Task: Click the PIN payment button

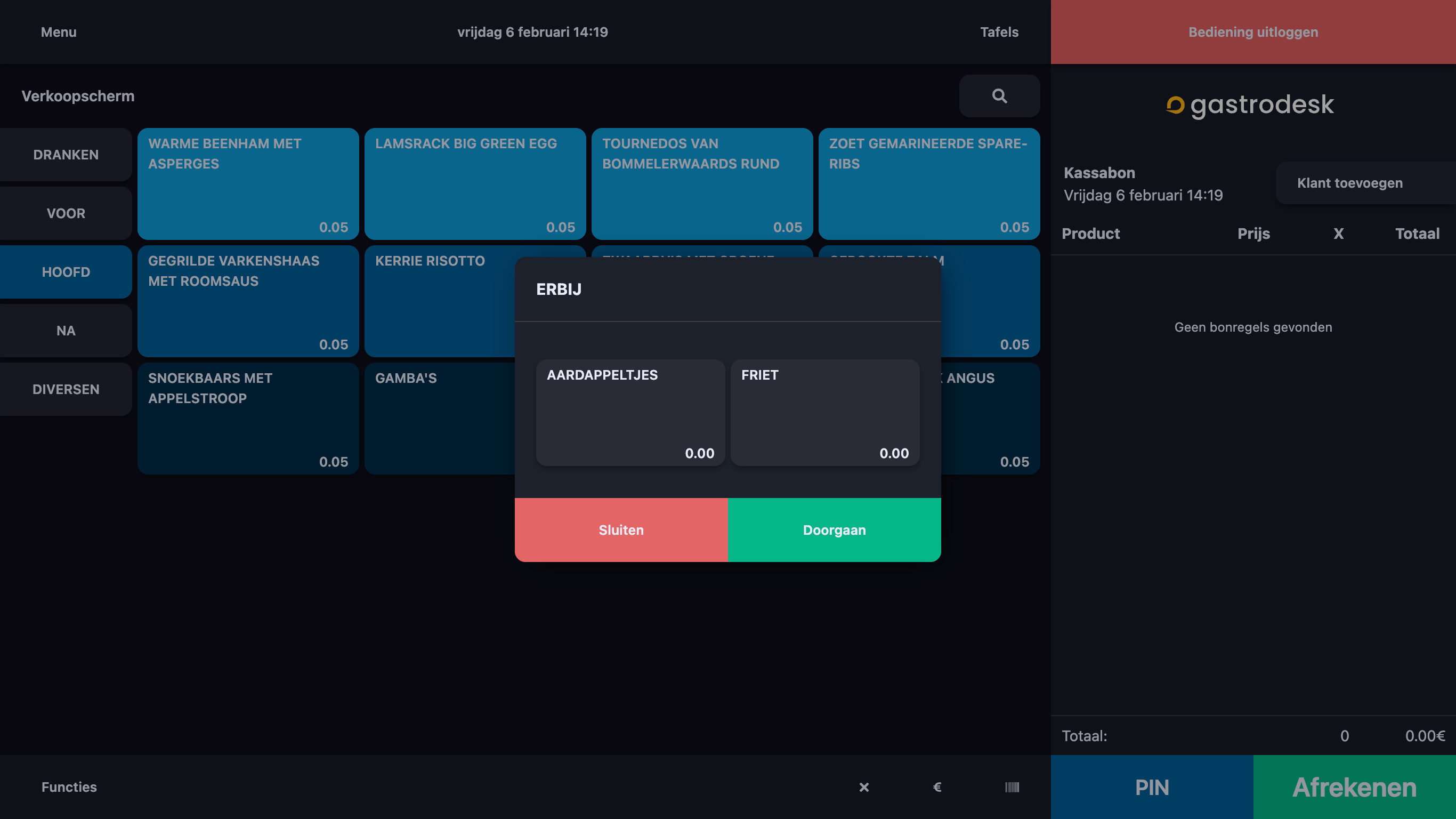Action: pos(1151,787)
